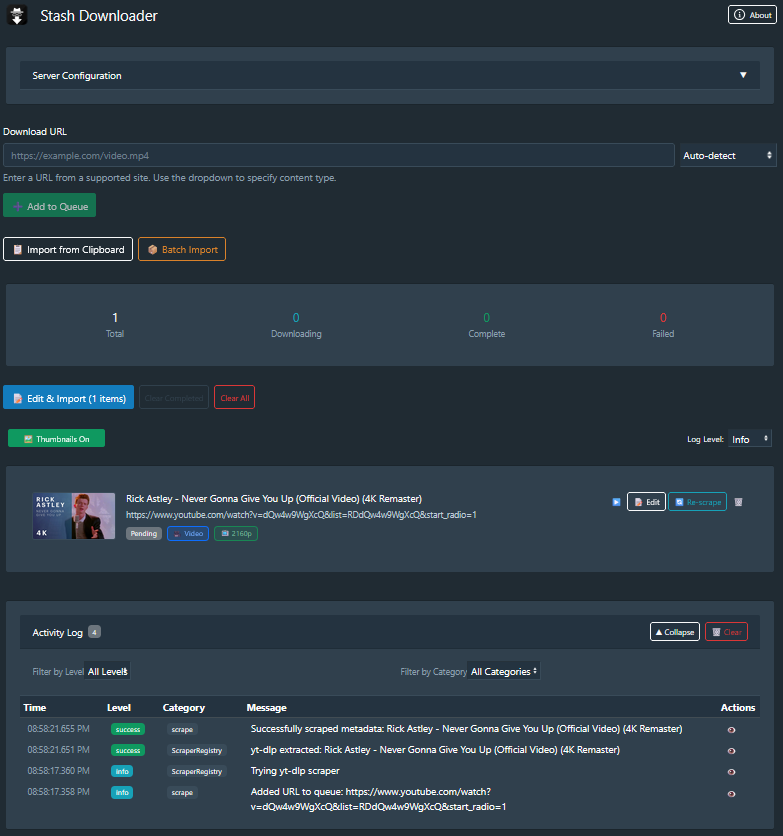Click Batch Import package button
Image resolution: width=783 pixels, height=836 pixels.
click(x=182, y=249)
